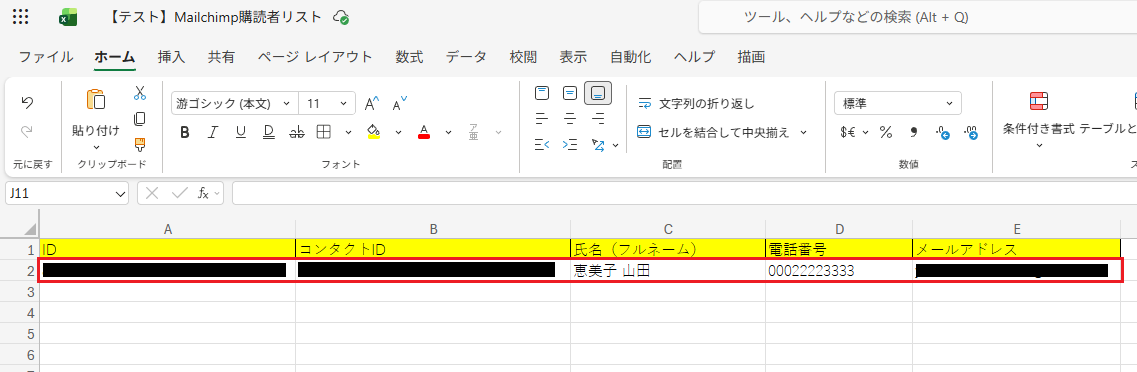Click the select-all corner triangle

(x=30, y=229)
